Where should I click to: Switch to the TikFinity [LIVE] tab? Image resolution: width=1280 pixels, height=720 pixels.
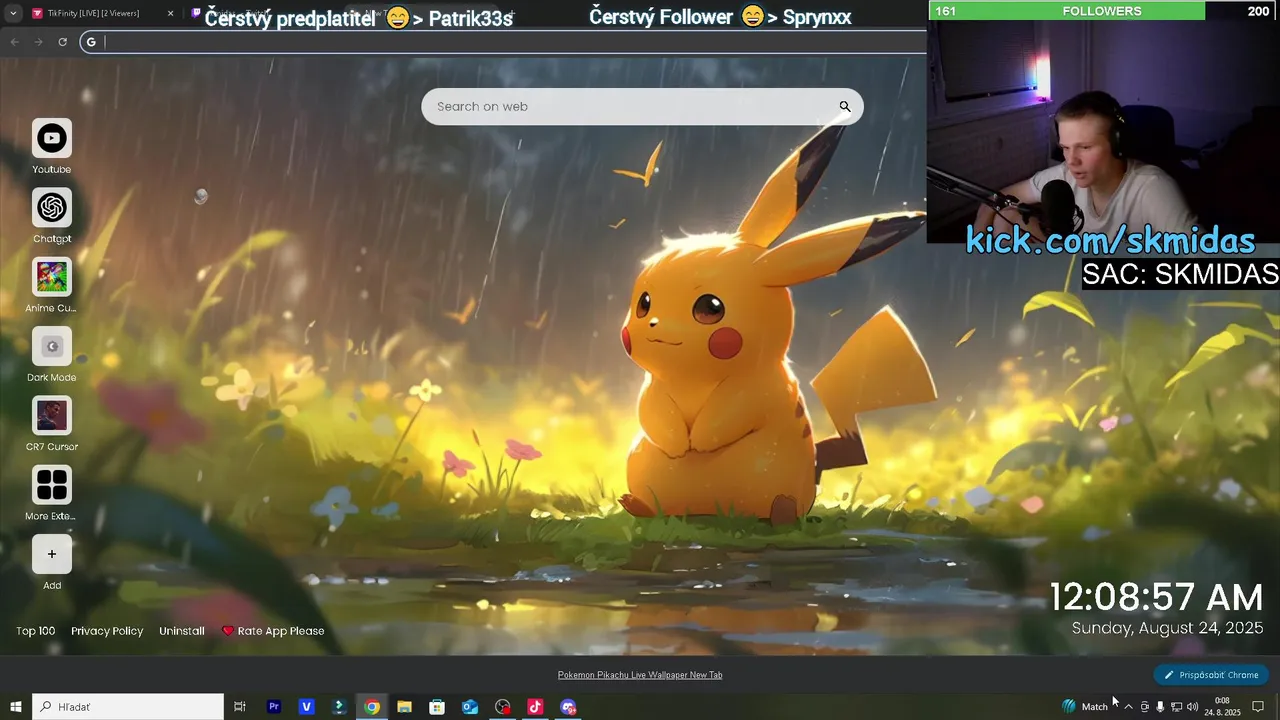(x=100, y=13)
